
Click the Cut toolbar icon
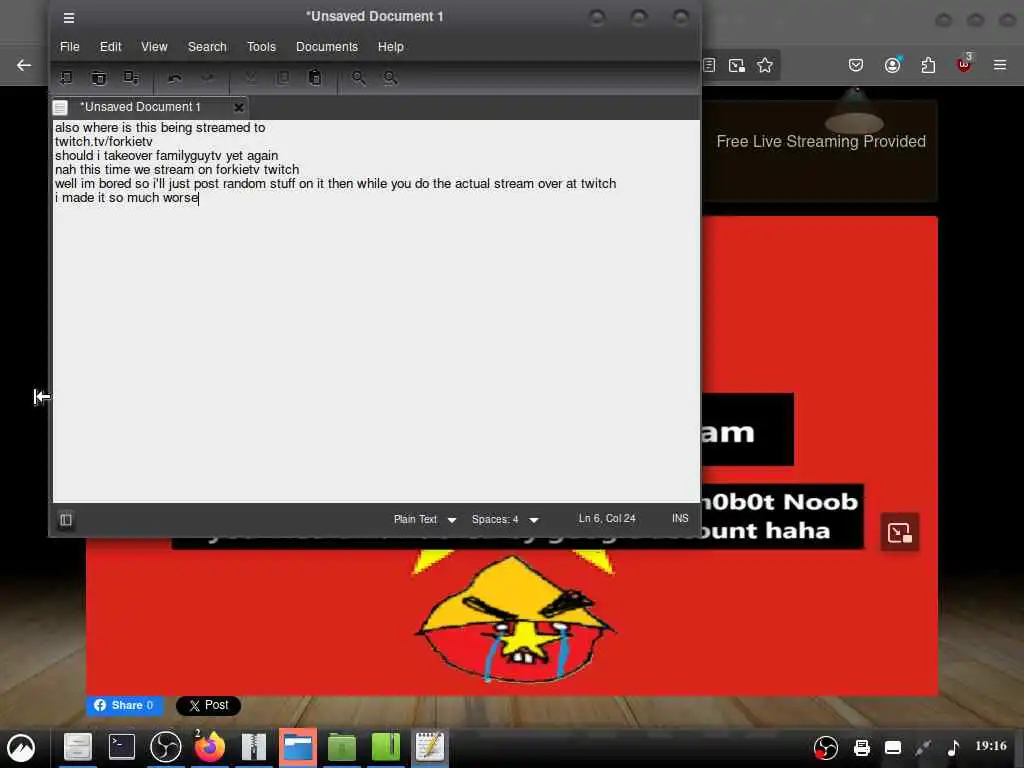coord(251,78)
